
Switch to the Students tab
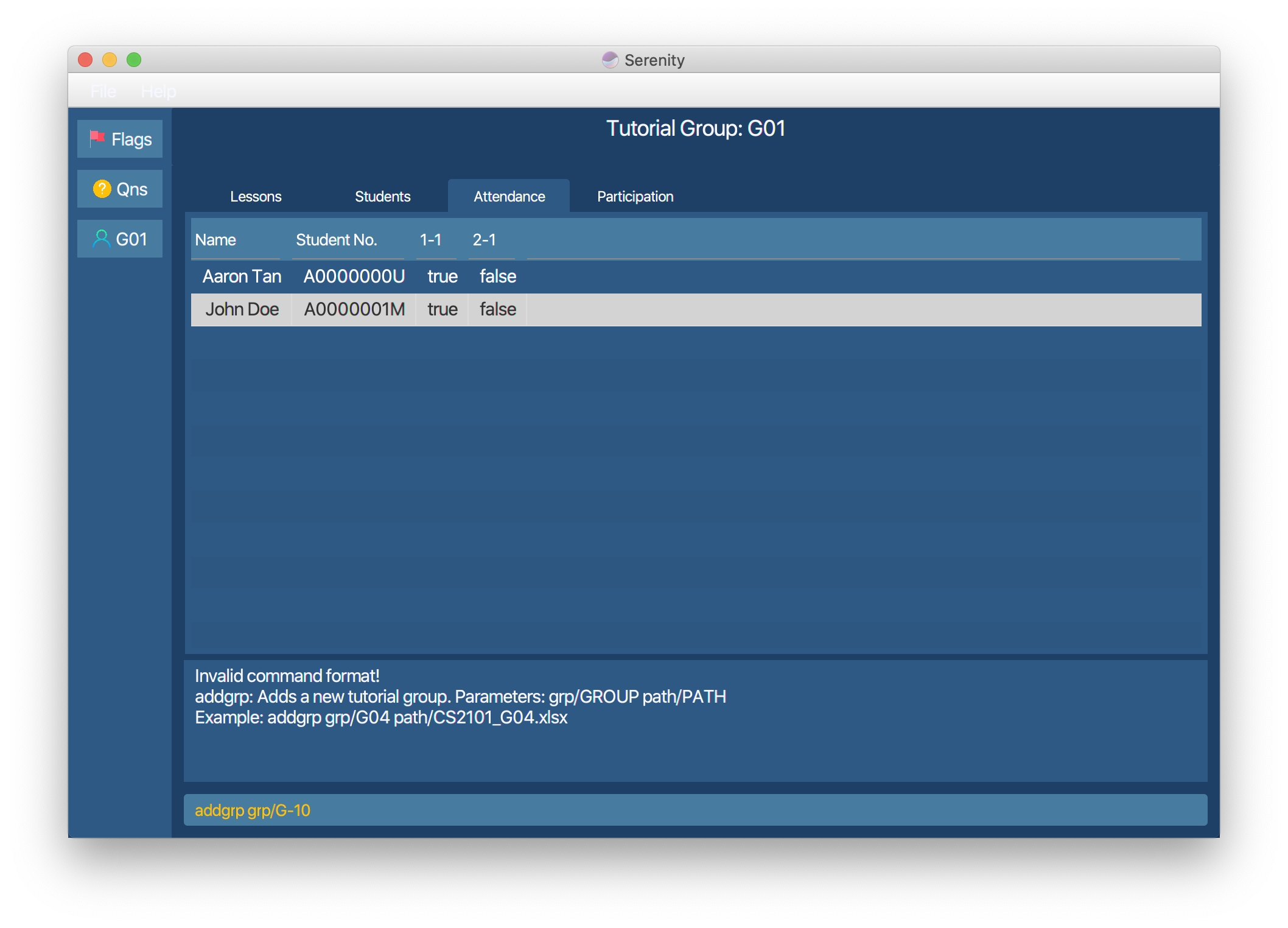point(382,197)
